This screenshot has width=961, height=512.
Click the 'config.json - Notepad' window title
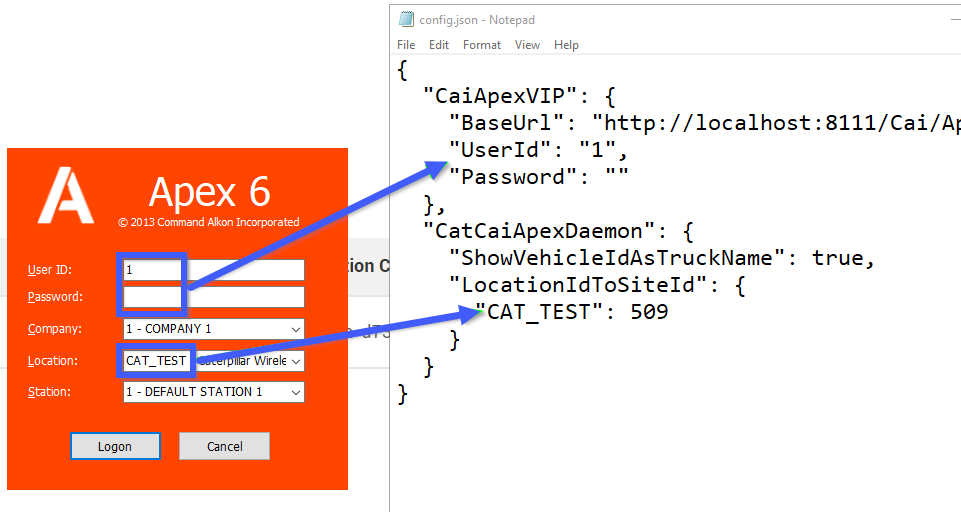coord(477,20)
